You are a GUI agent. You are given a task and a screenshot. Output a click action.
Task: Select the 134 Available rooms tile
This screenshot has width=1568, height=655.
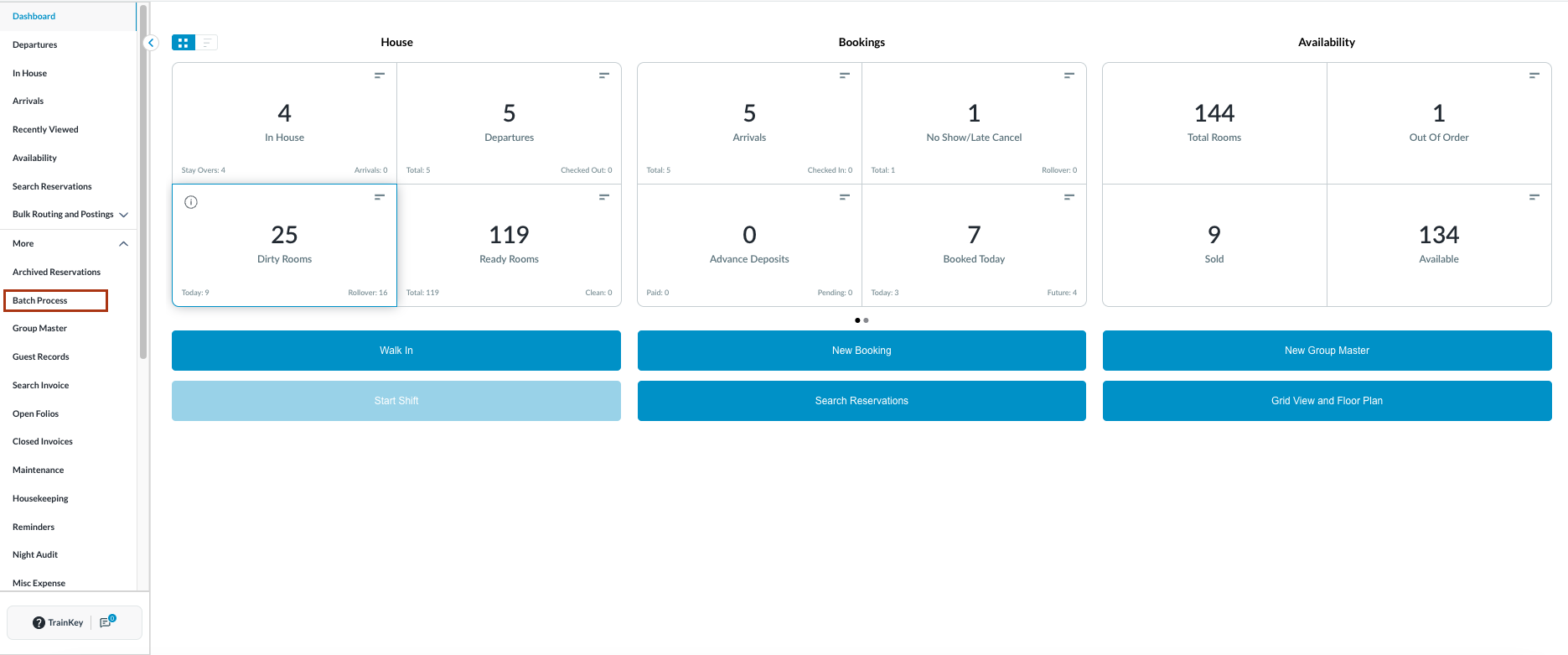(x=1438, y=245)
